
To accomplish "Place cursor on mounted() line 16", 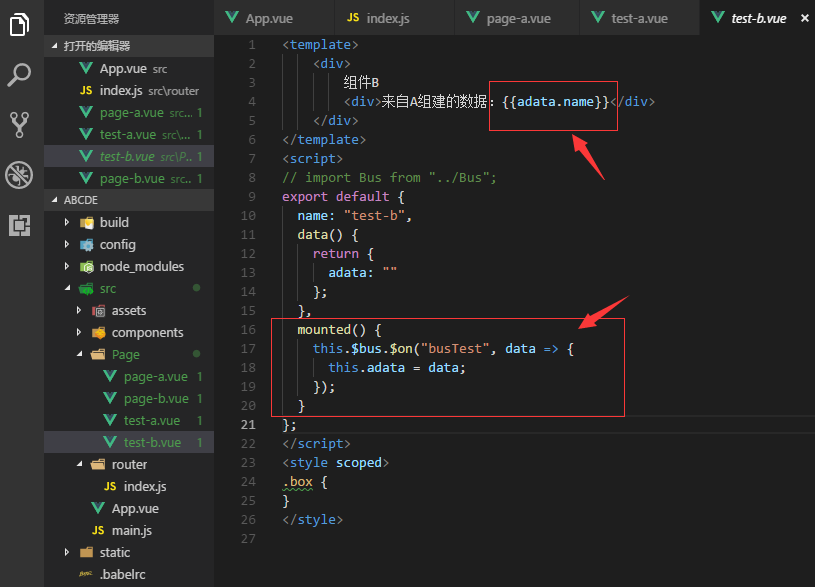I will (x=339, y=330).
